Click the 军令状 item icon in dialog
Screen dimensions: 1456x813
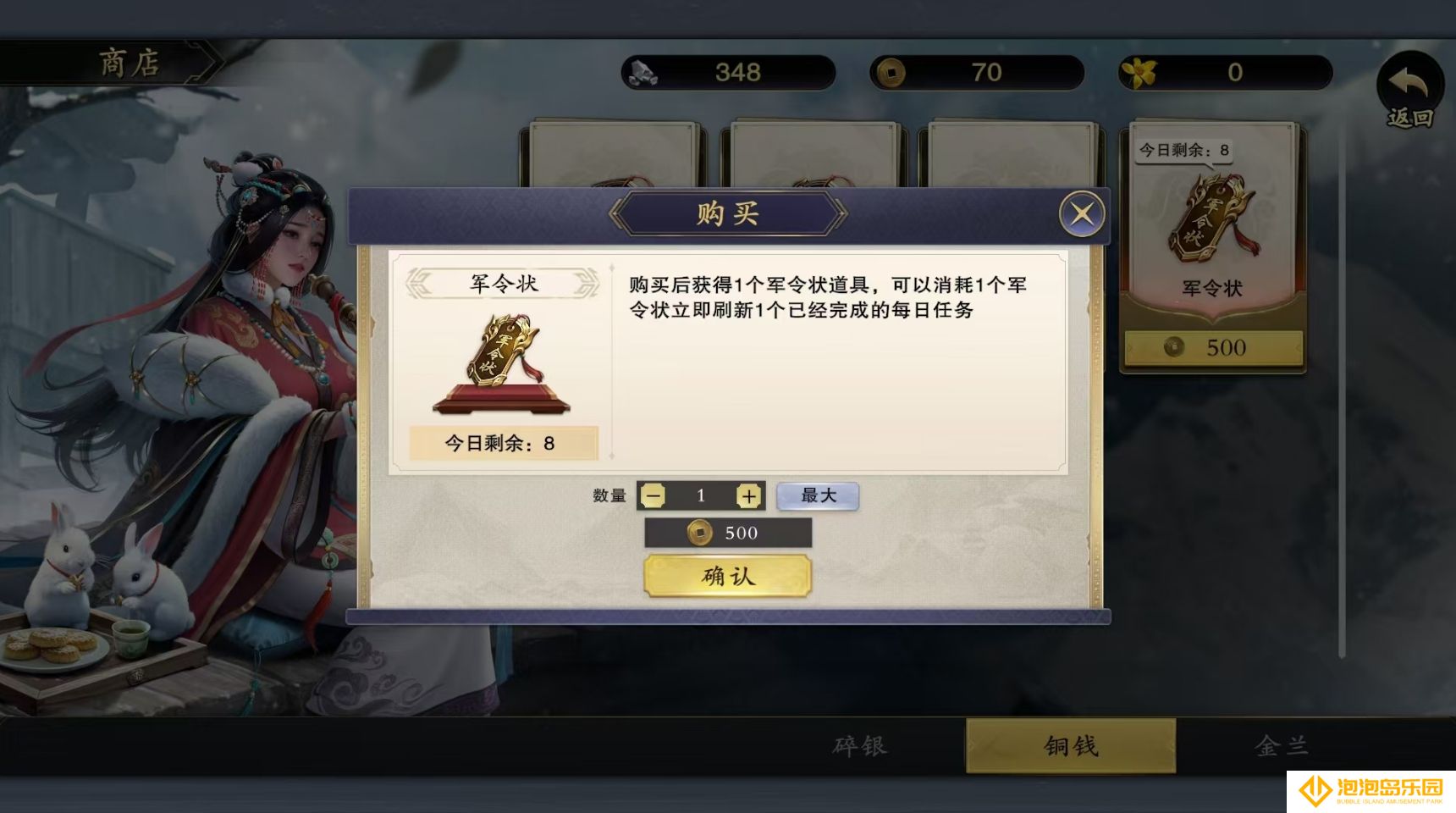point(501,362)
